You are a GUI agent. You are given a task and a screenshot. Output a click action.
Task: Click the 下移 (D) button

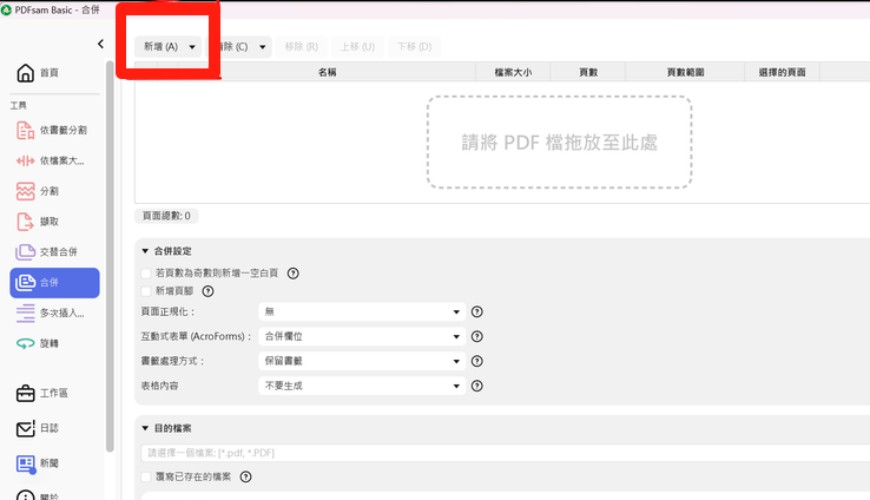414,47
